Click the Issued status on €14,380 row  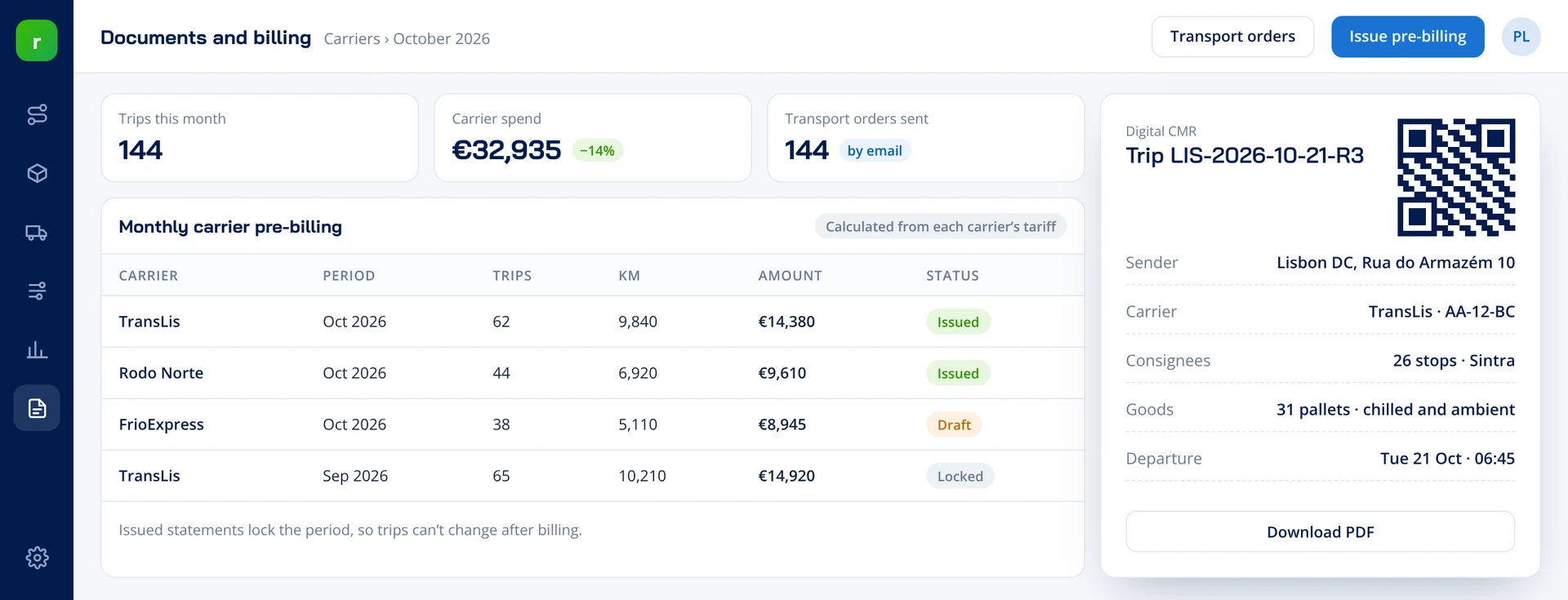(958, 322)
